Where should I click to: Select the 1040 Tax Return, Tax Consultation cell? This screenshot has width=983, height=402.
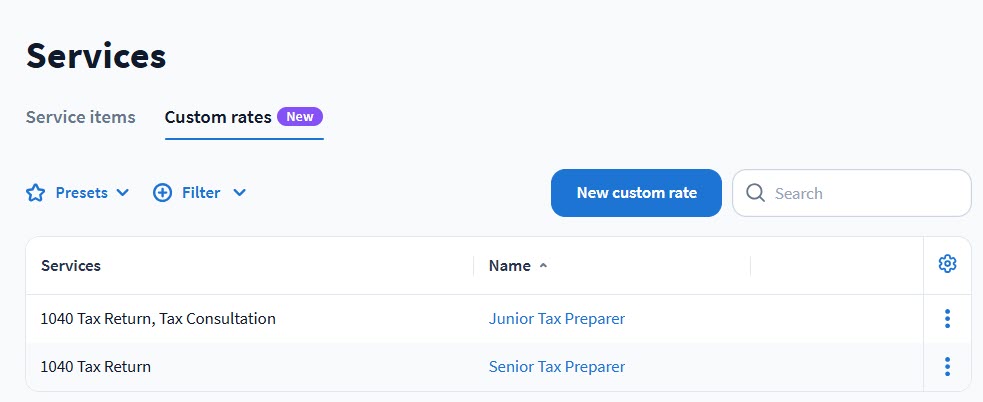click(158, 319)
